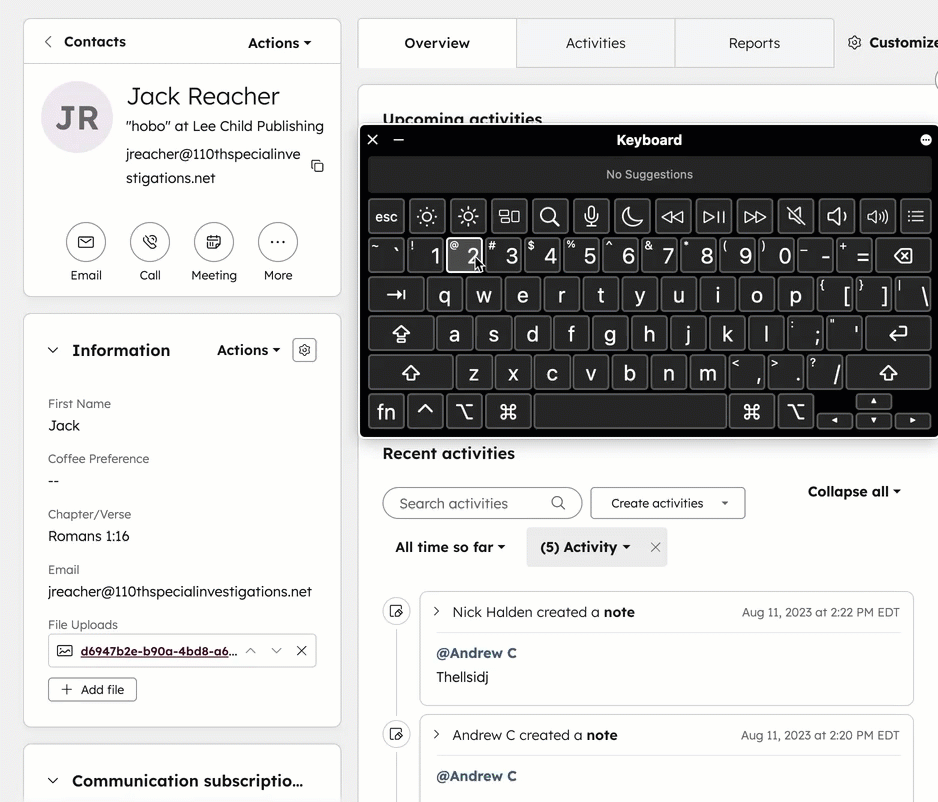The image size is (938, 802).
Task: Toggle the caps lock key on keyboard
Action: (401, 334)
